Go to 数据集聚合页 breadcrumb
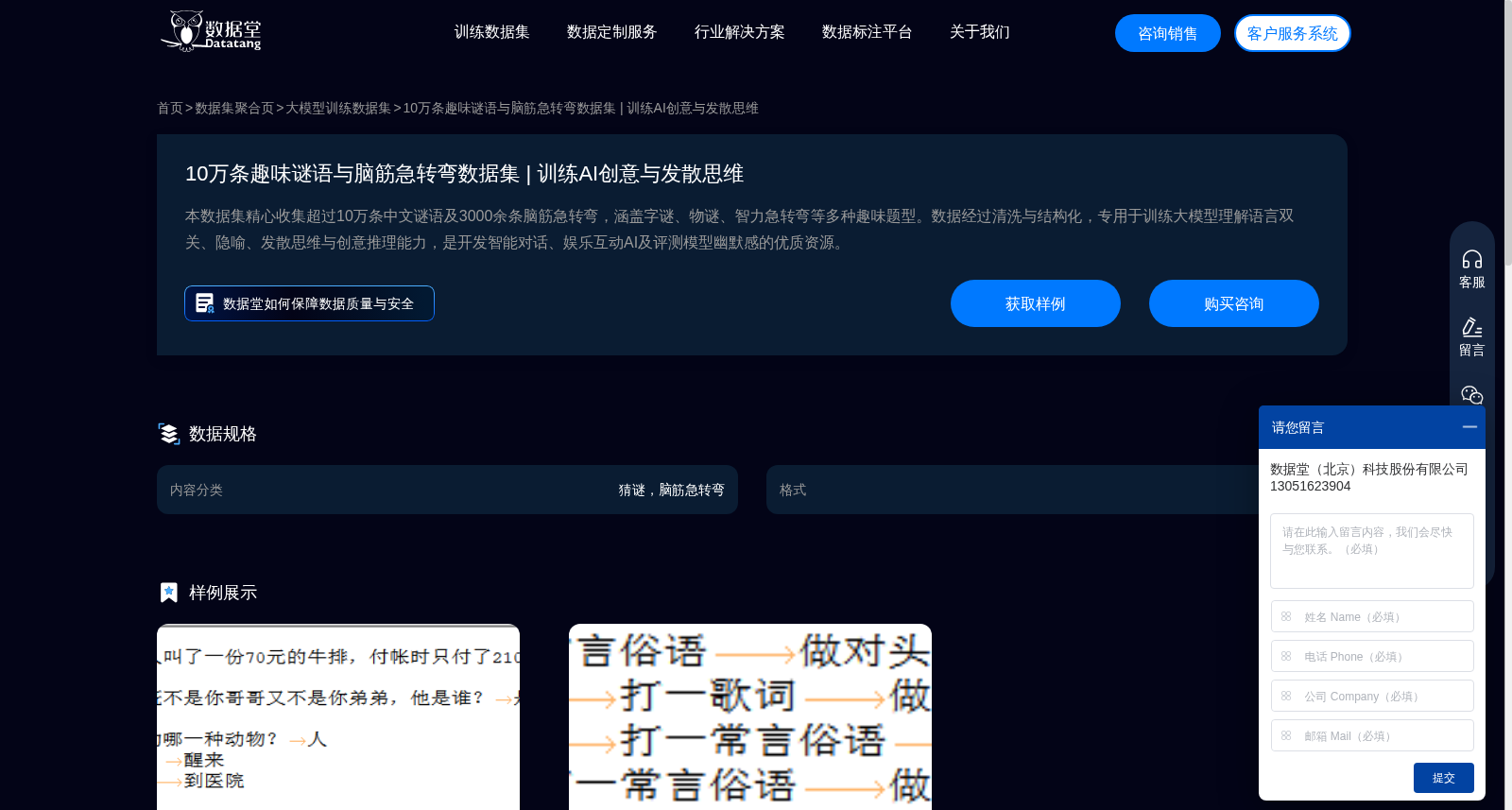Image resolution: width=1512 pixels, height=810 pixels. (x=234, y=109)
